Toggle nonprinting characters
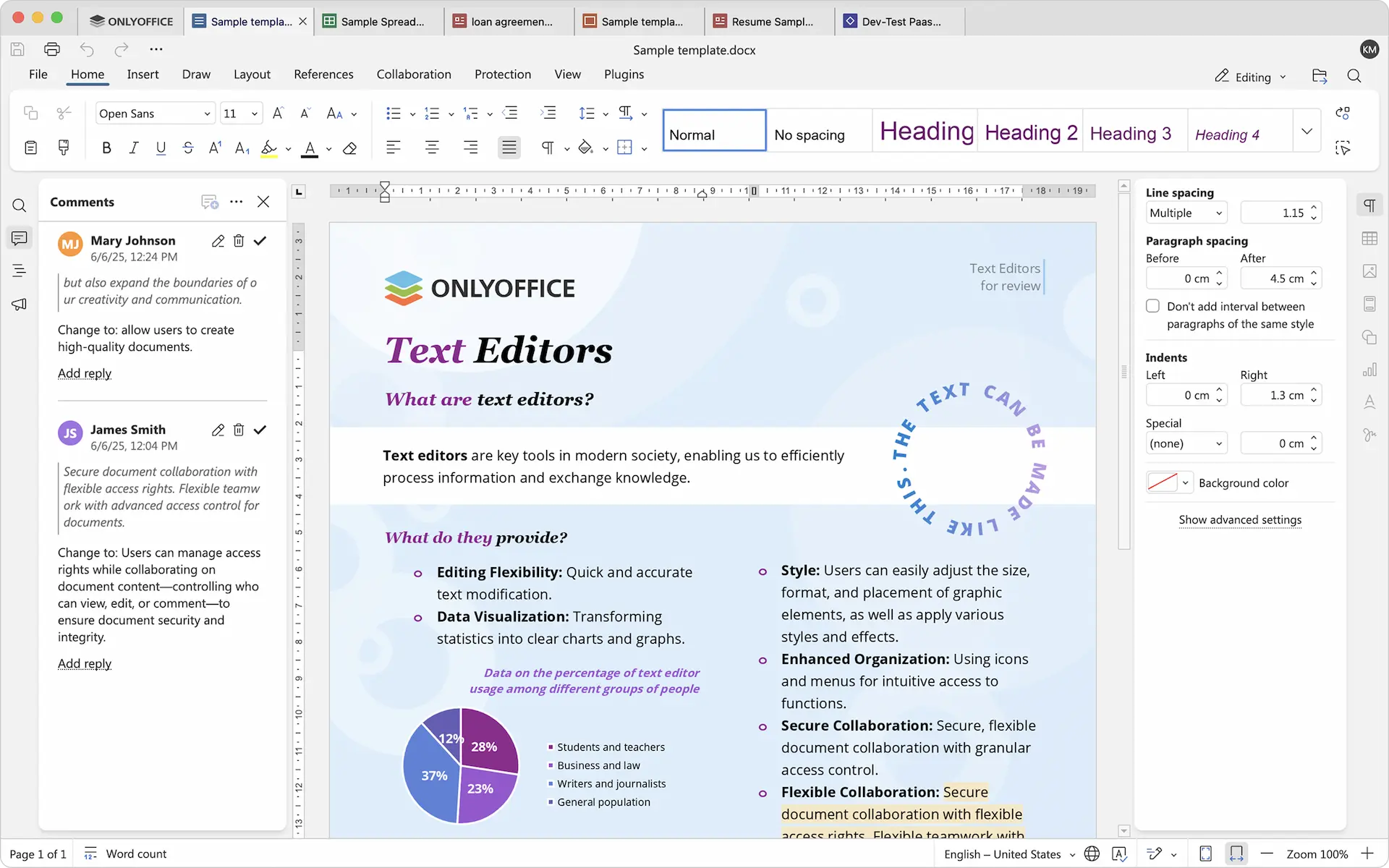The width and height of the screenshot is (1389, 868). 548,148
